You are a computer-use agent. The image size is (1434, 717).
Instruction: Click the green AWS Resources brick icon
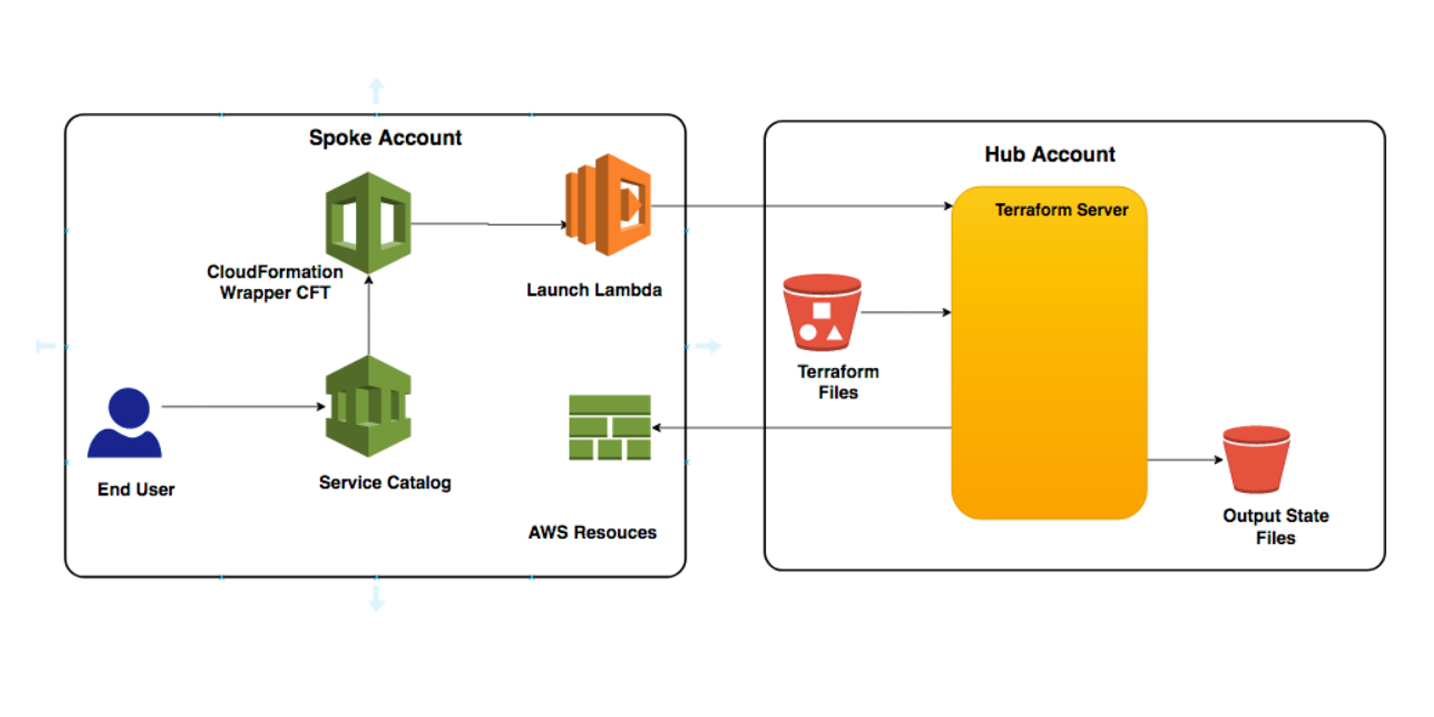pyautogui.click(x=610, y=428)
